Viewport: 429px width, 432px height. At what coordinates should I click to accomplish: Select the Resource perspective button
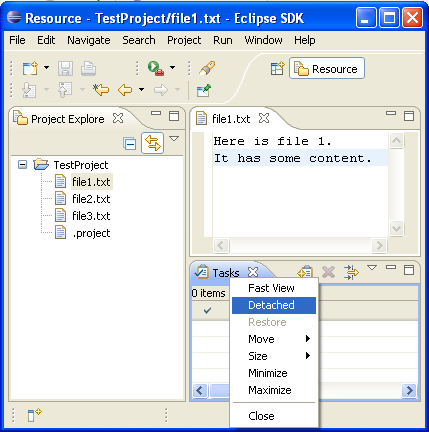pos(327,68)
